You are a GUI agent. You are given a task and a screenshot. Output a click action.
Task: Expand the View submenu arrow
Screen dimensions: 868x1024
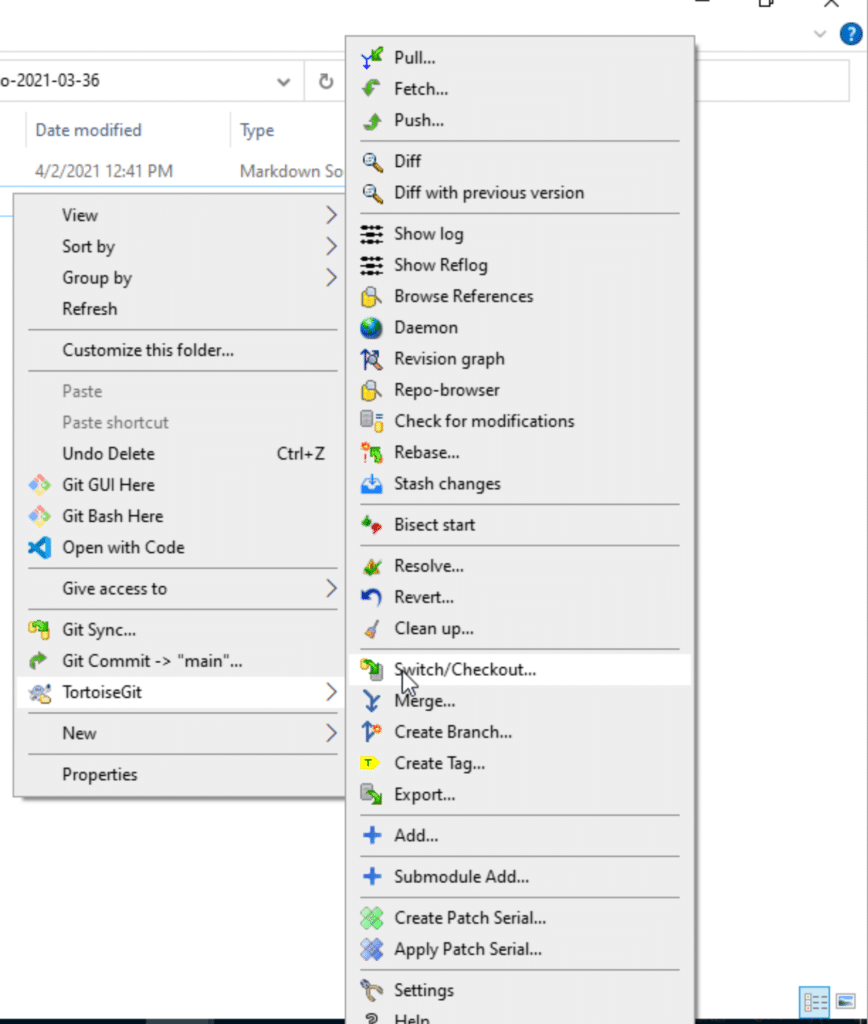[331, 215]
